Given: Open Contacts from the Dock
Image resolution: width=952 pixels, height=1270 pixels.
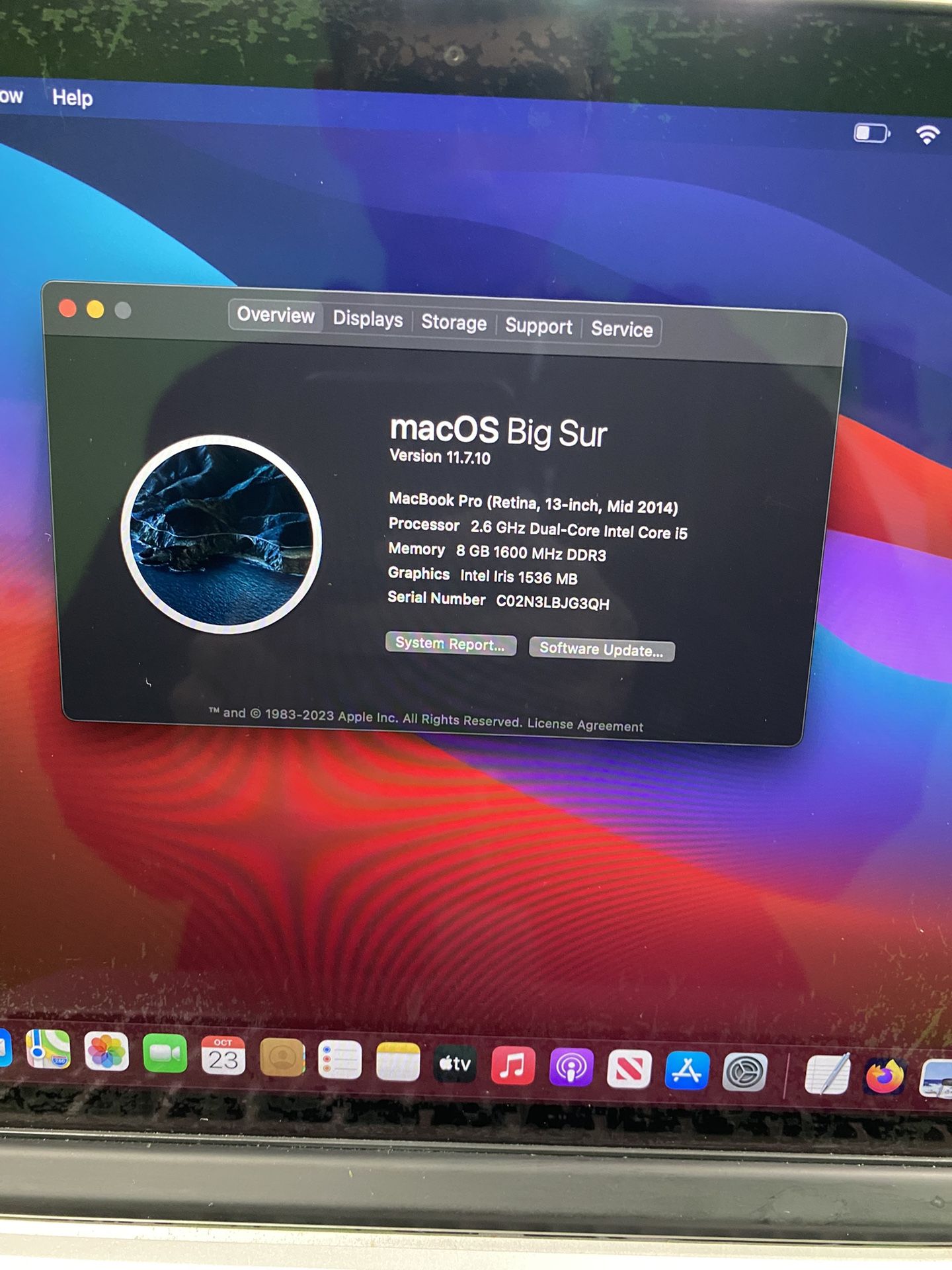Looking at the screenshot, I should 282,1058.
